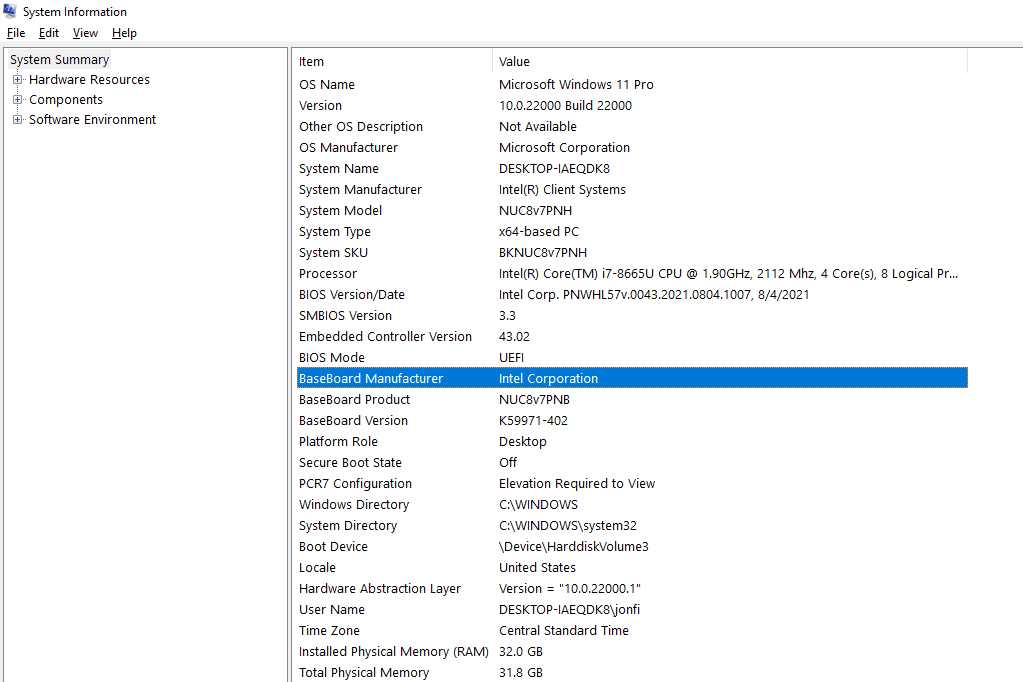This screenshot has height=682, width=1023.
Task: Click the value \Device\HarddiskVolume3
Action: tap(573, 546)
